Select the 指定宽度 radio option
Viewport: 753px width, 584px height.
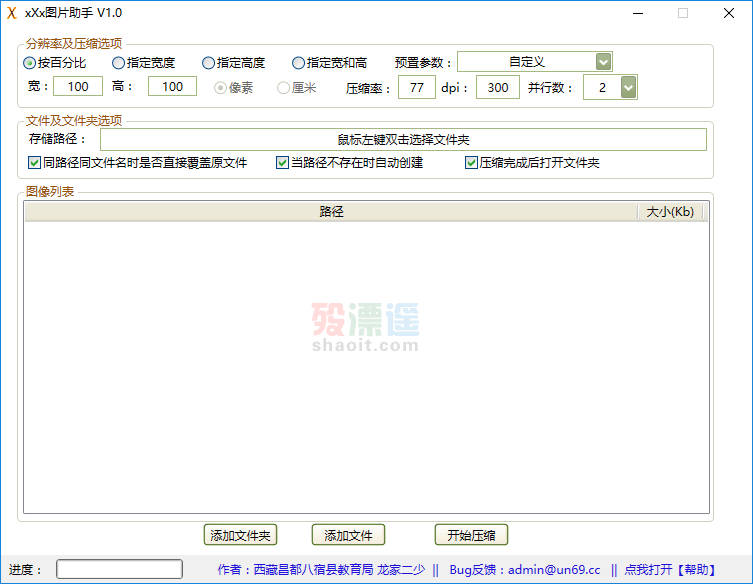coord(144,63)
